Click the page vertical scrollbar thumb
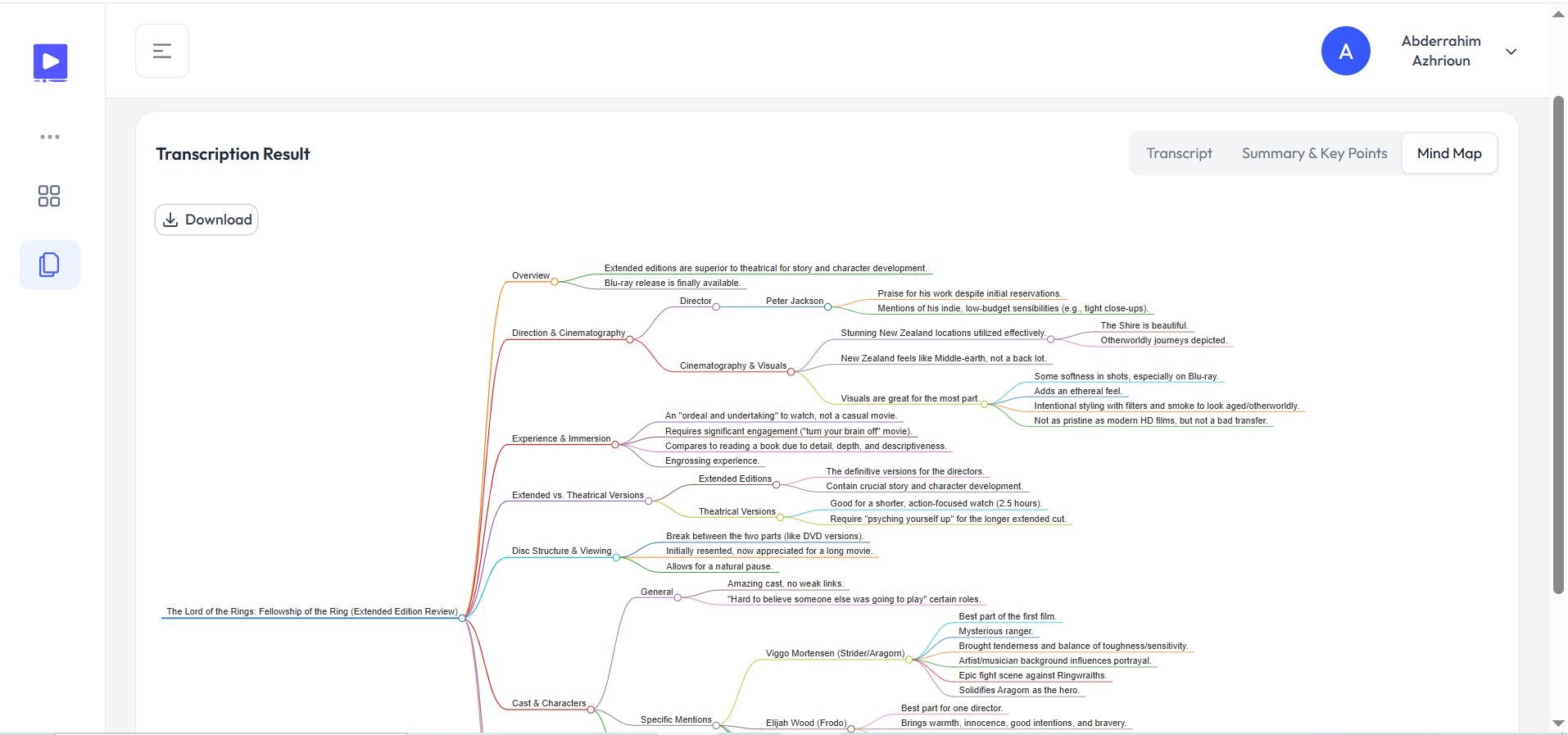Image resolution: width=1568 pixels, height=735 pixels. (1558, 344)
